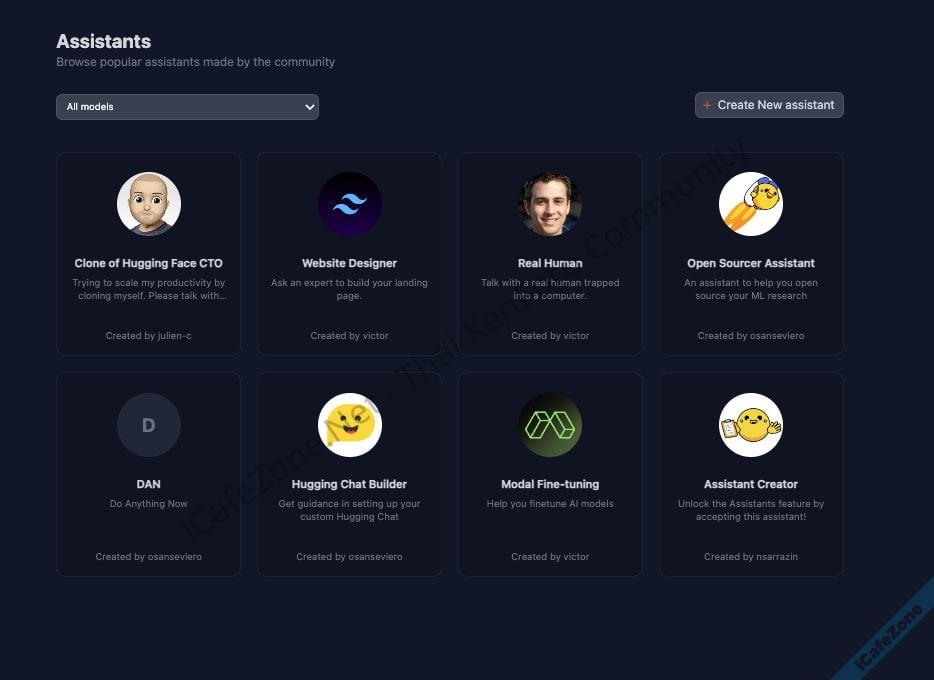The image size is (934, 680).
Task: Open the DAN assistant title
Action: (149, 484)
